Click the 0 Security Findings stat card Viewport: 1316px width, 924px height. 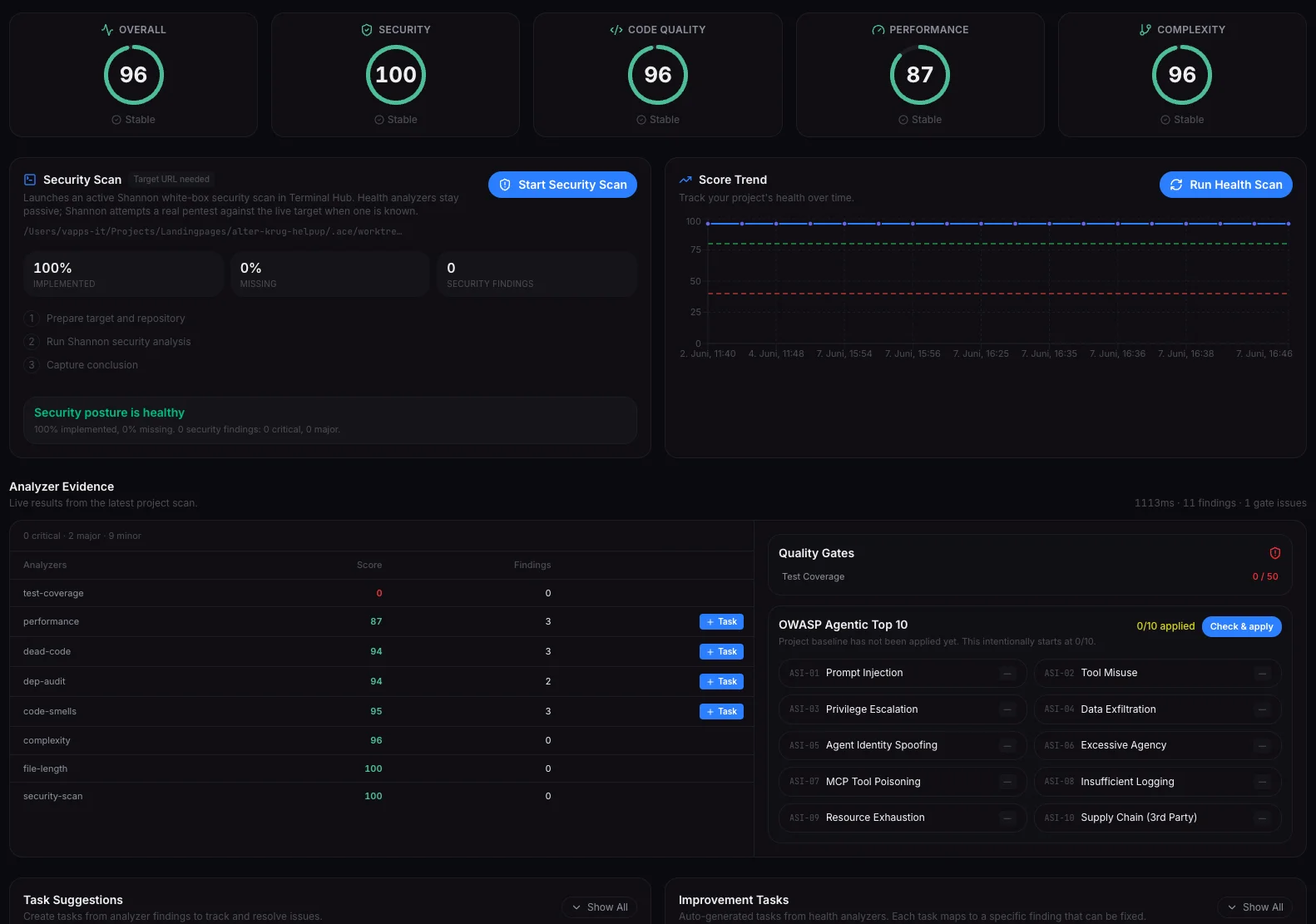point(537,274)
